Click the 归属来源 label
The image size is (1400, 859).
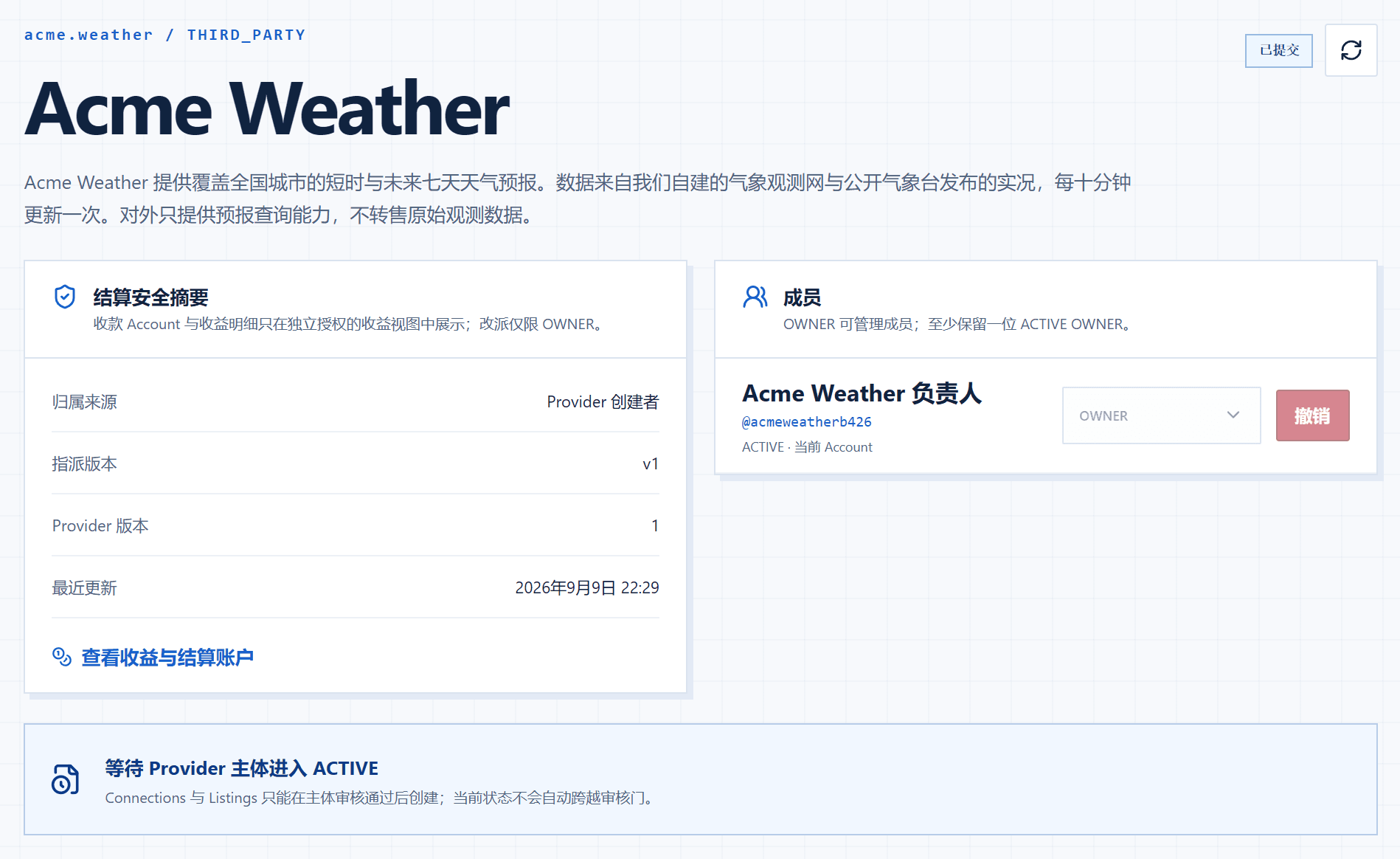84,401
